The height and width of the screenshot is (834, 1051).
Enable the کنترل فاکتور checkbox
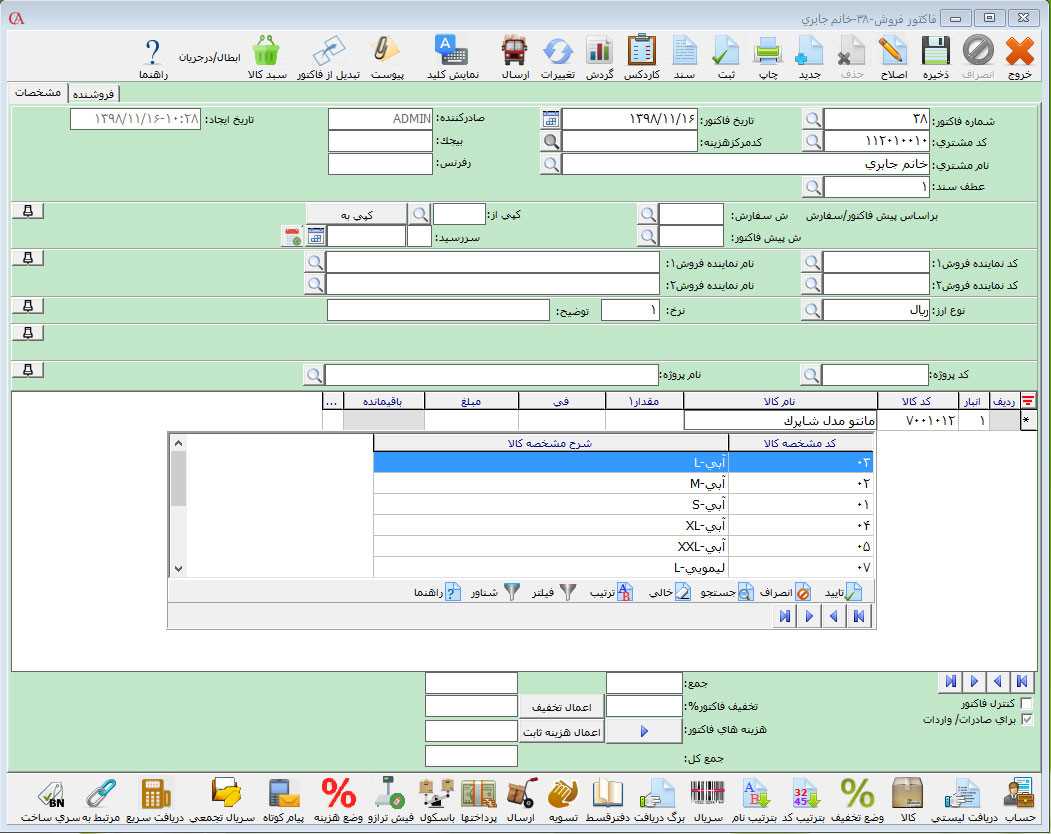(x=1027, y=704)
